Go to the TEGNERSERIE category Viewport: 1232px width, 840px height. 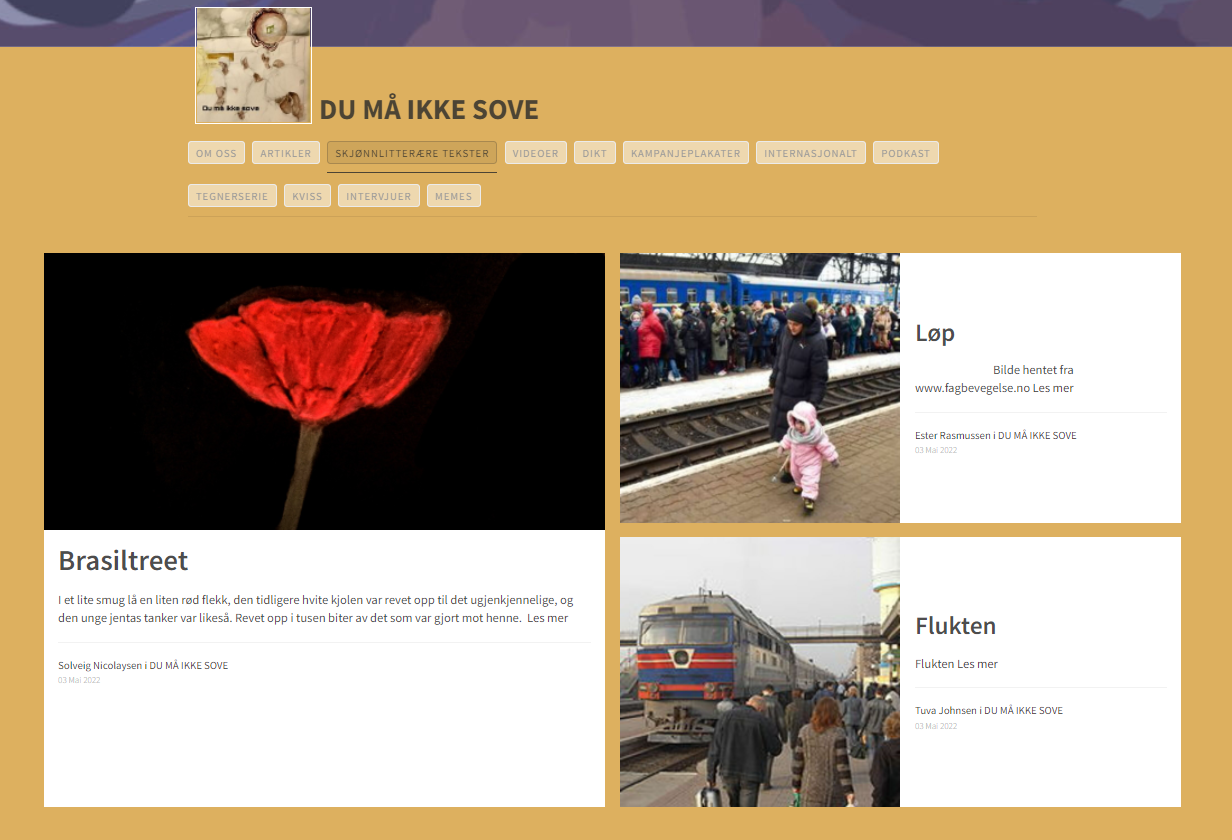232,196
